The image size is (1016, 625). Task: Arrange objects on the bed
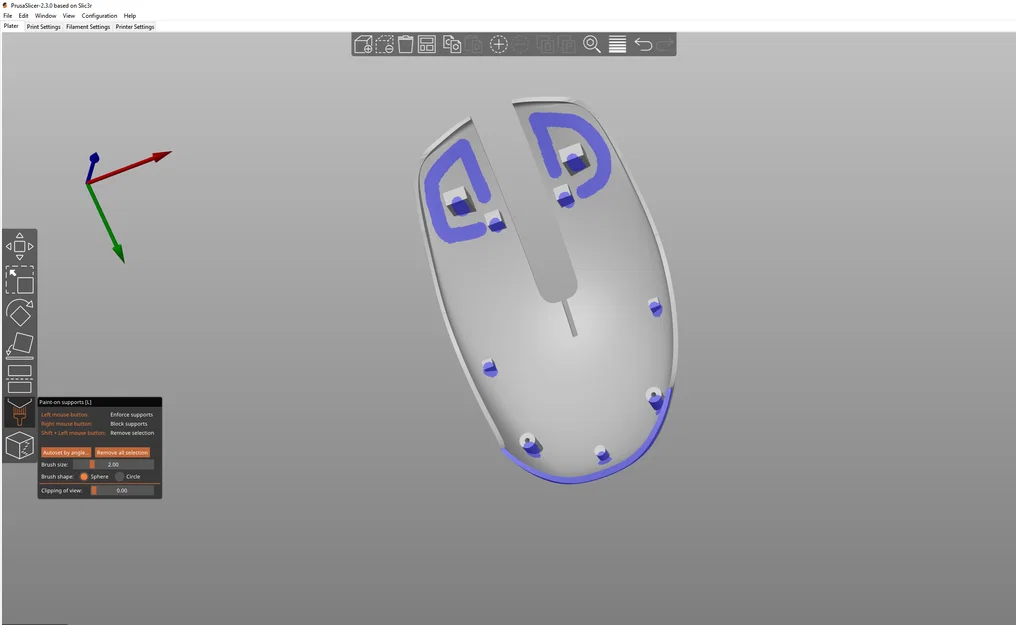(x=425, y=44)
